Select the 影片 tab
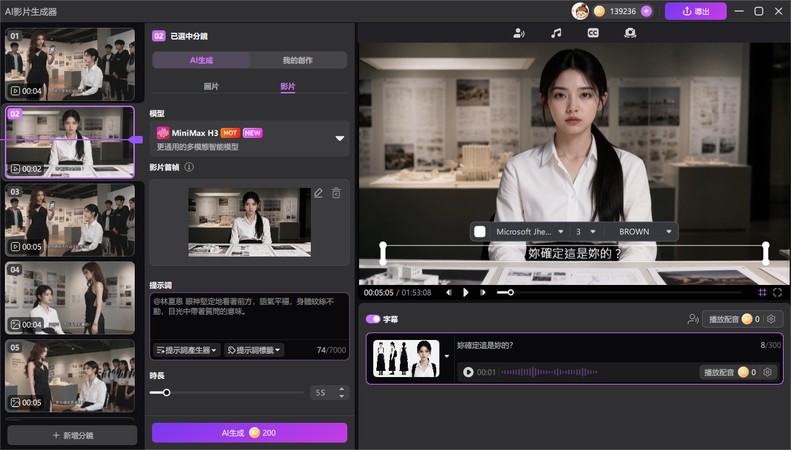This screenshot has height=450, width=791. (x=288, y=86)
